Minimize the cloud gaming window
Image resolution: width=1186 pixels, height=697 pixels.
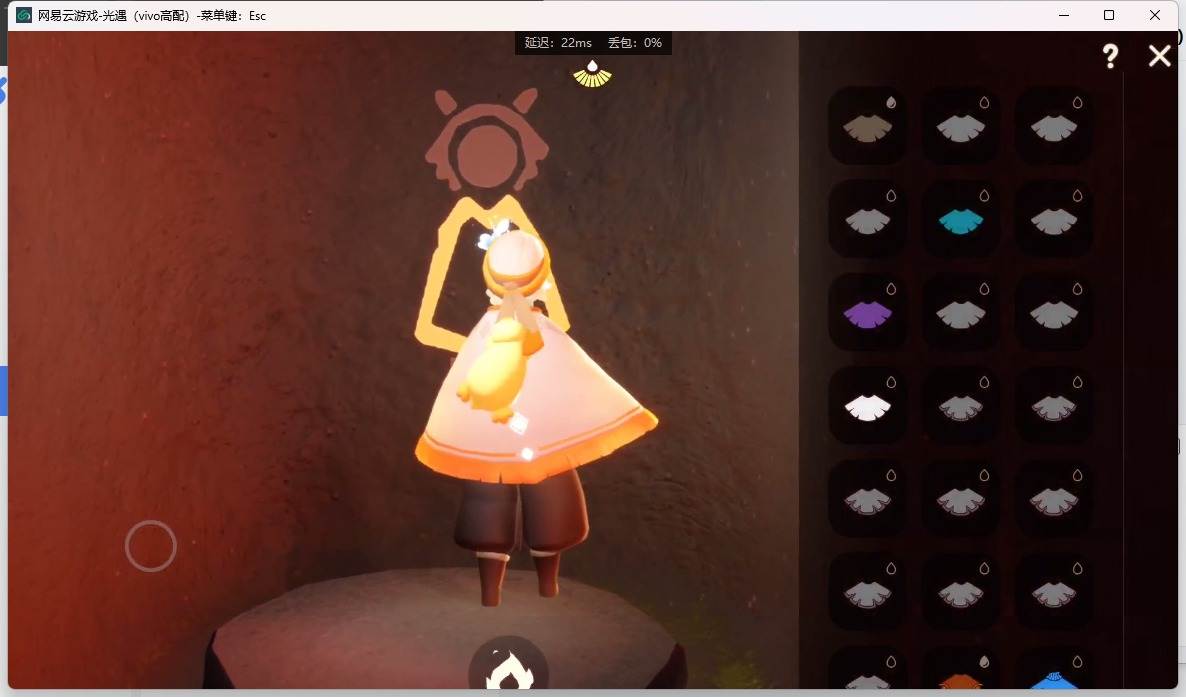1064,15
